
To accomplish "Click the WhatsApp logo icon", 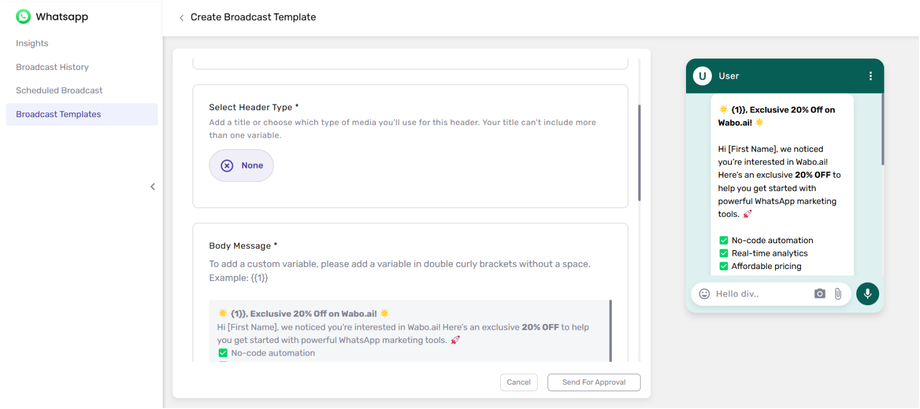I will (x=23, y=17).
